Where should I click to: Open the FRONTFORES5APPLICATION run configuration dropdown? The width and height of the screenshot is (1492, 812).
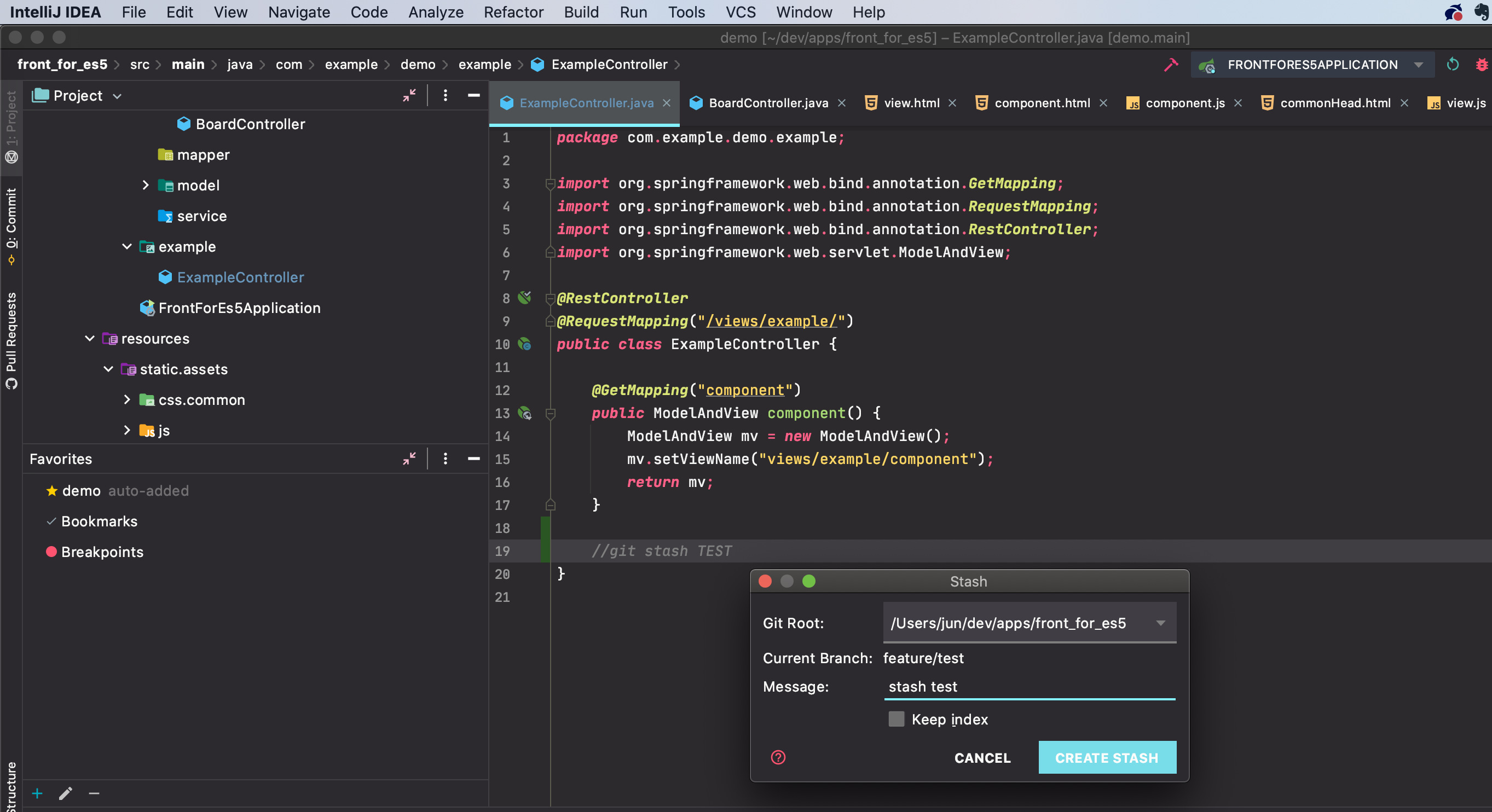[x=1418, y=64]
